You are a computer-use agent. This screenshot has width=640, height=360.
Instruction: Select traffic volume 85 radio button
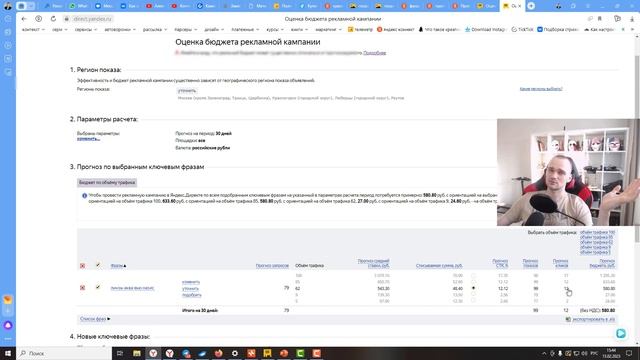tap(473, 282)
